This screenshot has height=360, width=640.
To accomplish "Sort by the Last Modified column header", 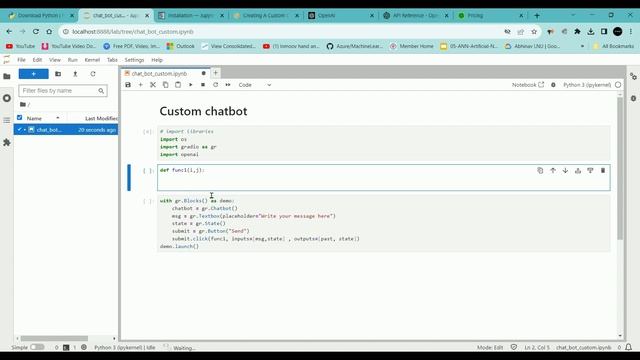I will point(100,118).
